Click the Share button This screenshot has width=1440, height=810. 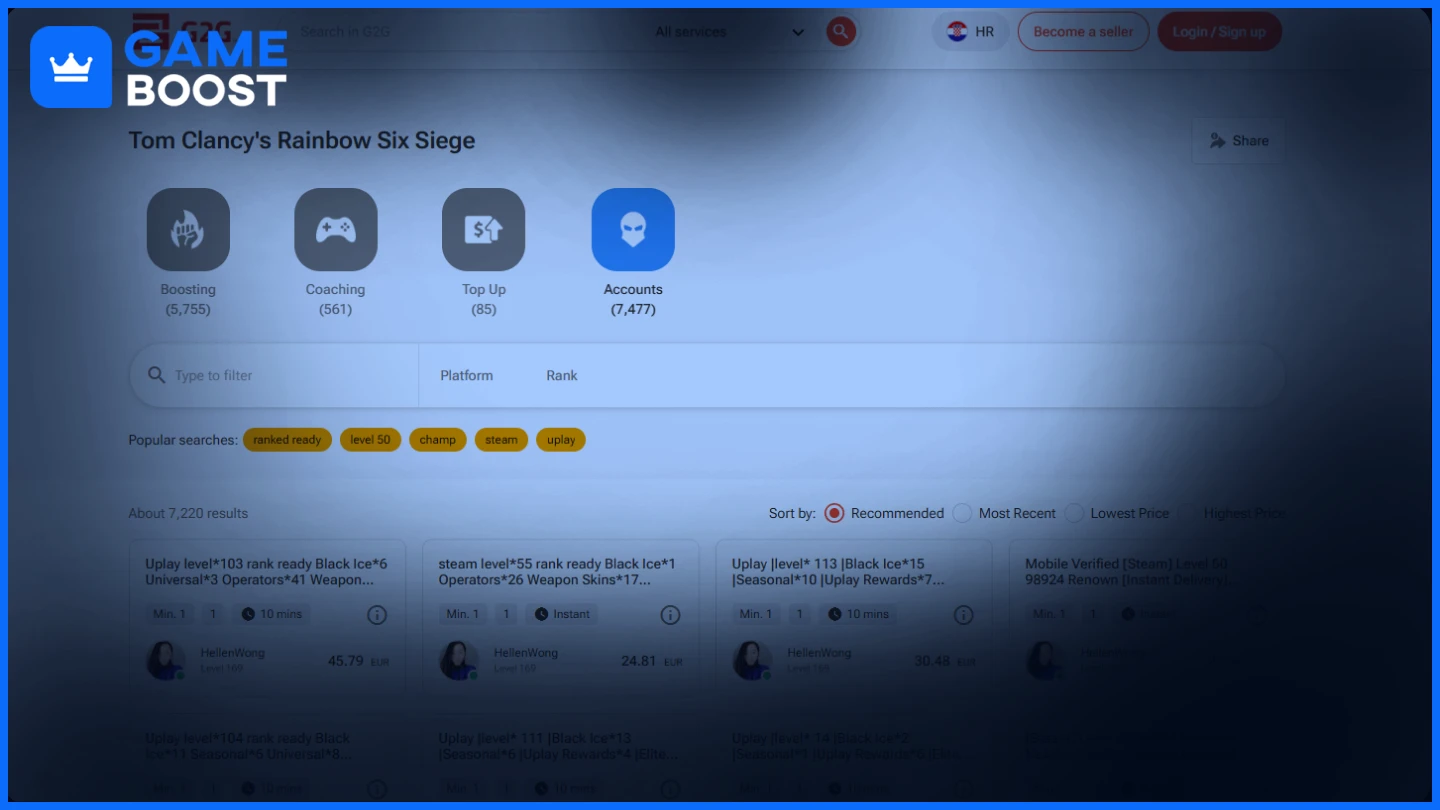point(1239,141)
